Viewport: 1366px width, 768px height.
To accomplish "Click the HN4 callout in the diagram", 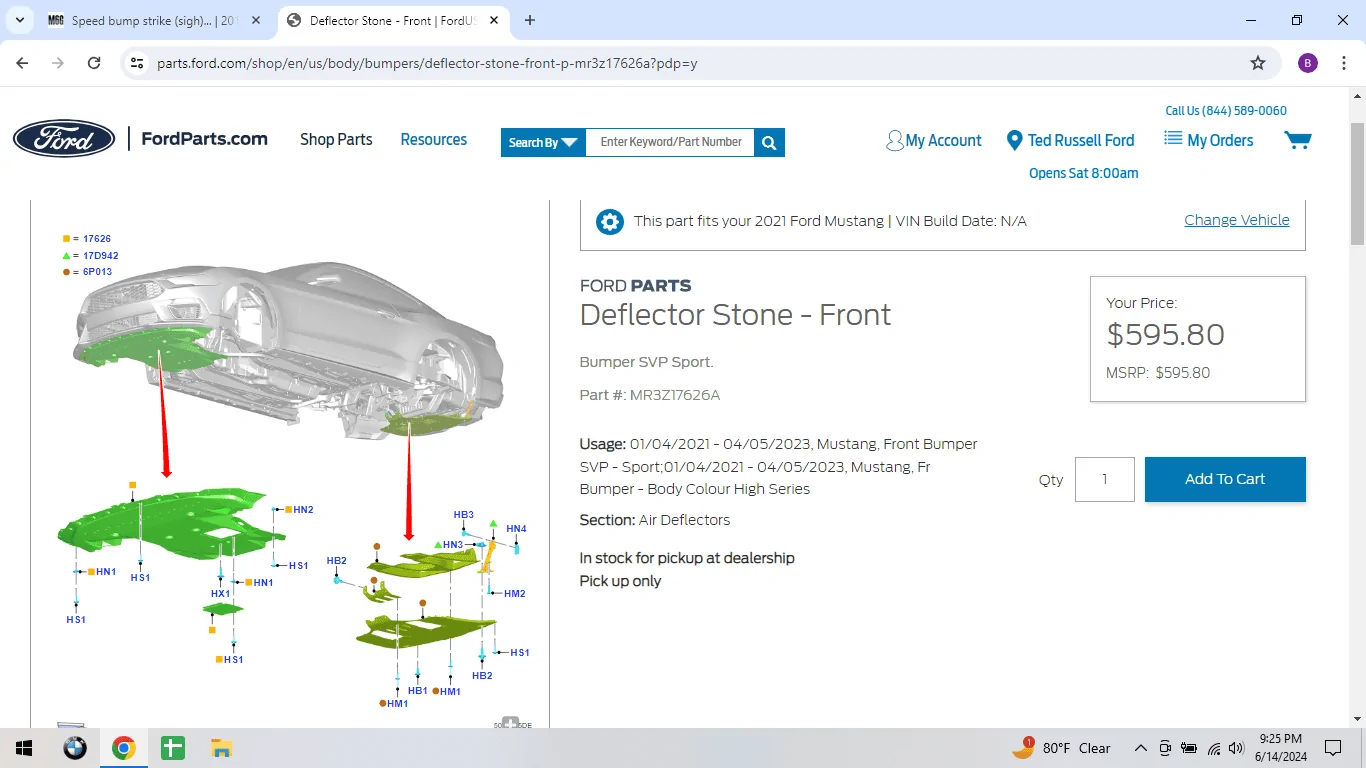I will click(516, 529).
